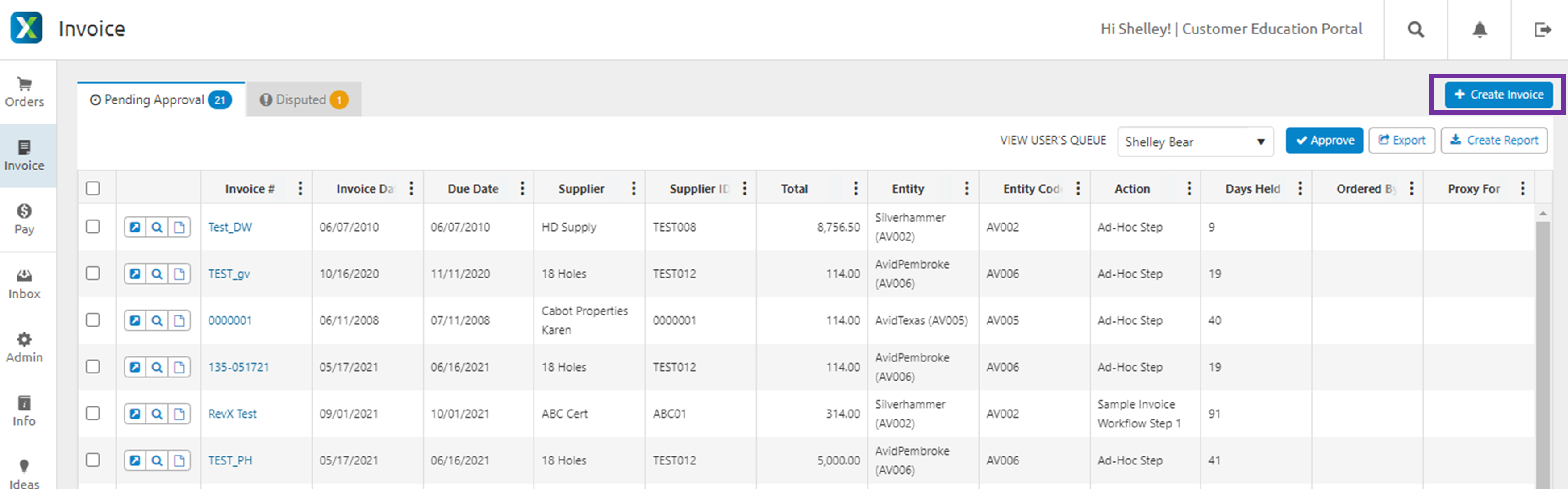Open invoice 135-051721 via its link
The width and height of the screenshot is (1568, 489).
point(238,367)
